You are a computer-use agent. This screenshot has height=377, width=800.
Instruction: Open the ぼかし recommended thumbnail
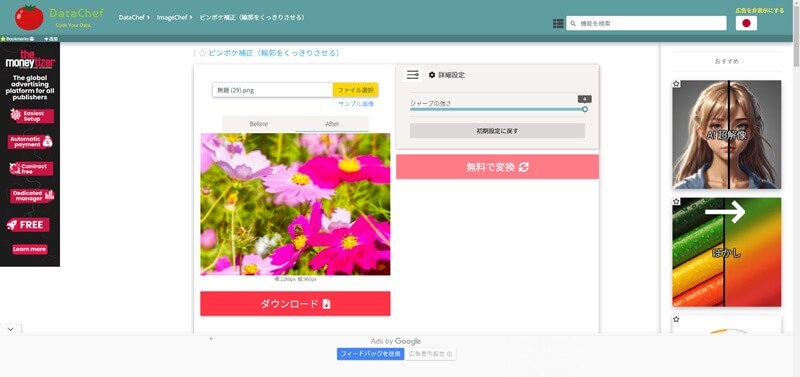[x=727, y=252]
